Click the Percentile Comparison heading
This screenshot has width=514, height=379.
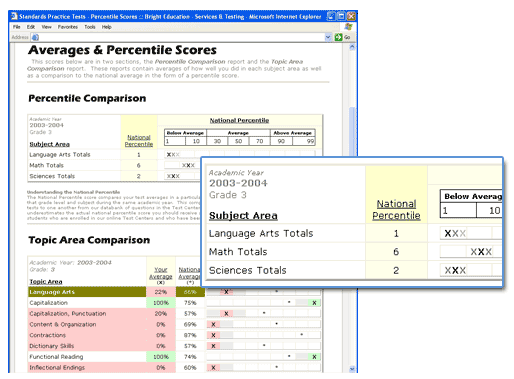(x=87, y=98)
